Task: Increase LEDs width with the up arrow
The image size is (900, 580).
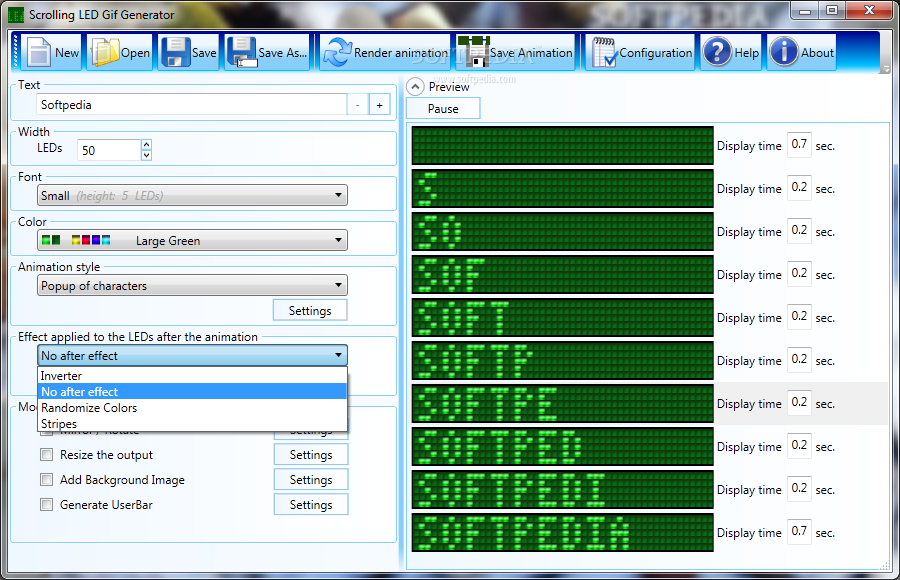Action: 146,145
